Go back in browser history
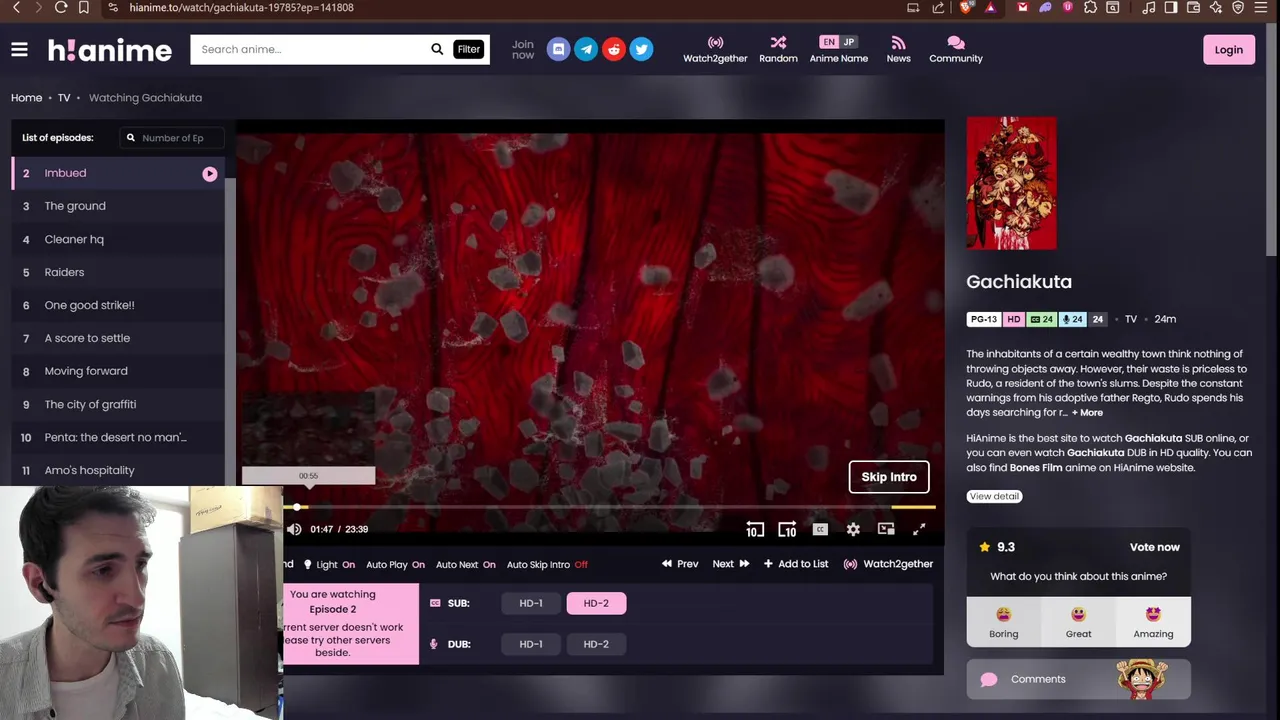The width and height of the screenshot is (1280, 720). pos(16,7)
